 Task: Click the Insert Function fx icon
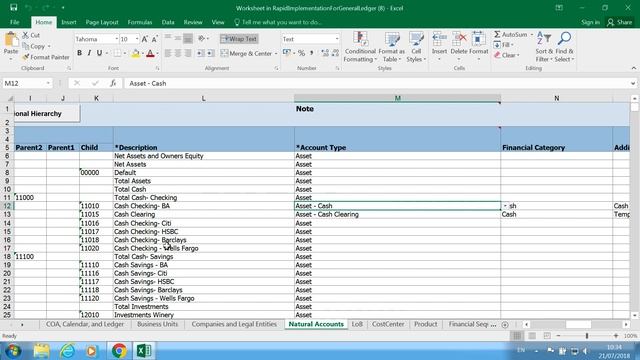[113, 83]
